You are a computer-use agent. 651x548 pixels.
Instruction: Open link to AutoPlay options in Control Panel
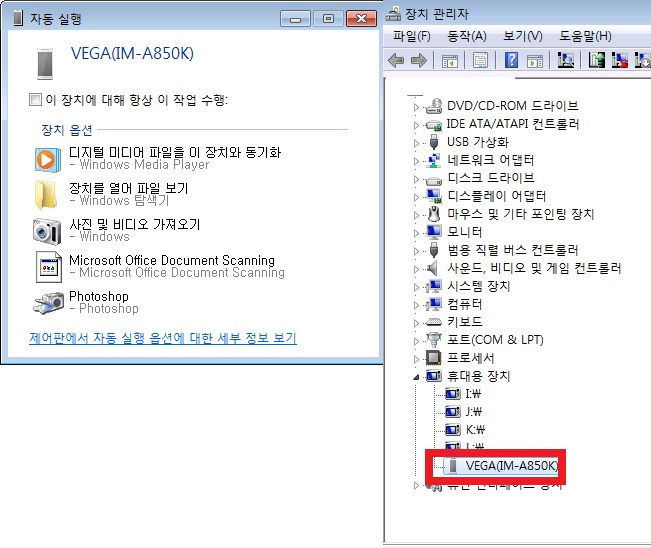click(163, 338)
